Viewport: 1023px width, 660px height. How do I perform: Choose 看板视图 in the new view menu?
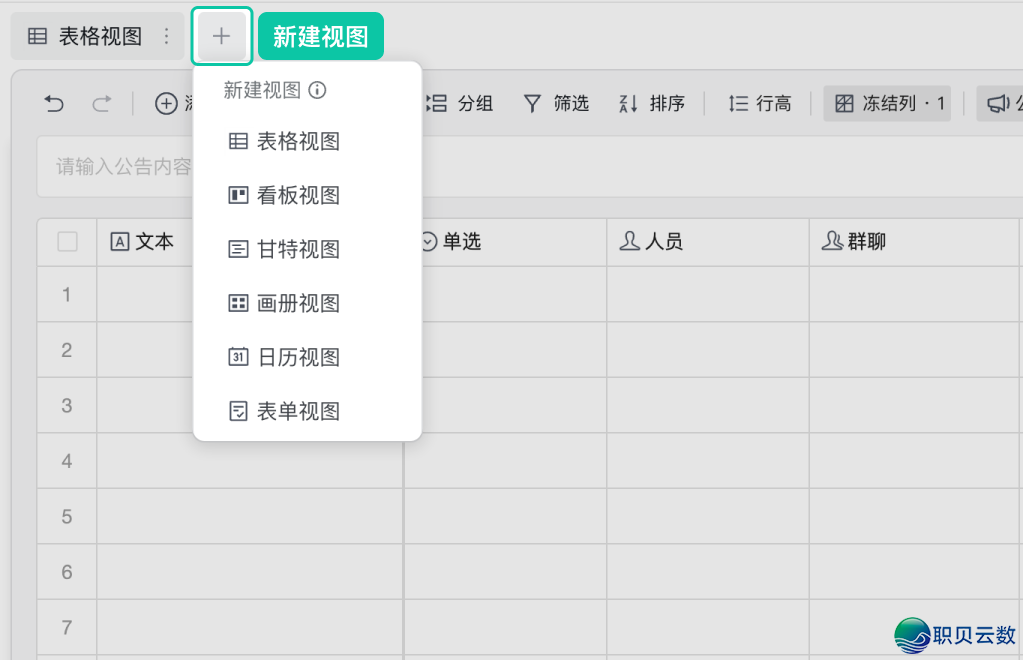pyautogui.click(x=307, y=195)
